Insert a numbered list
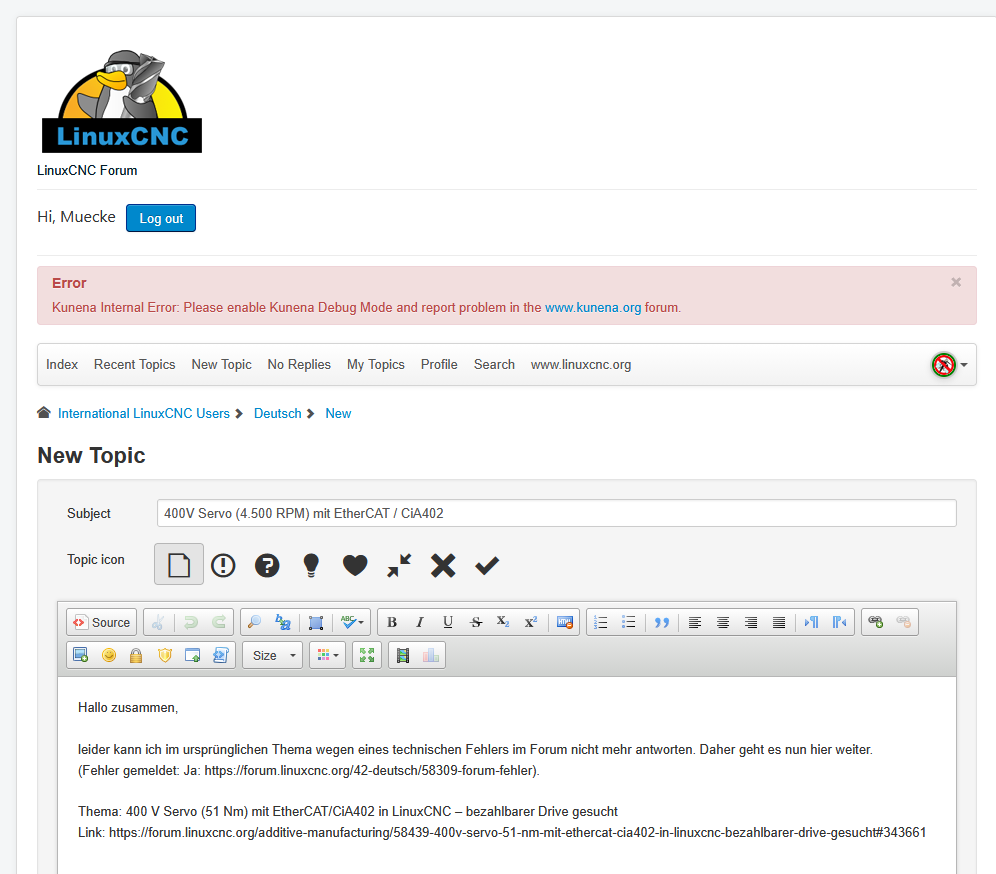 coord(601,622)
